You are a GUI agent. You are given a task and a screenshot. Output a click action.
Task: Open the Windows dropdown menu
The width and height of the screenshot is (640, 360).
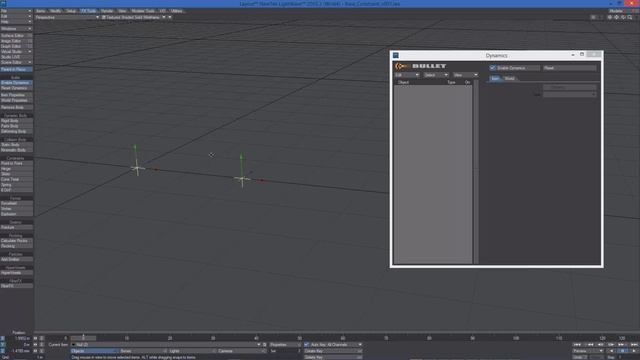[16, 29]
